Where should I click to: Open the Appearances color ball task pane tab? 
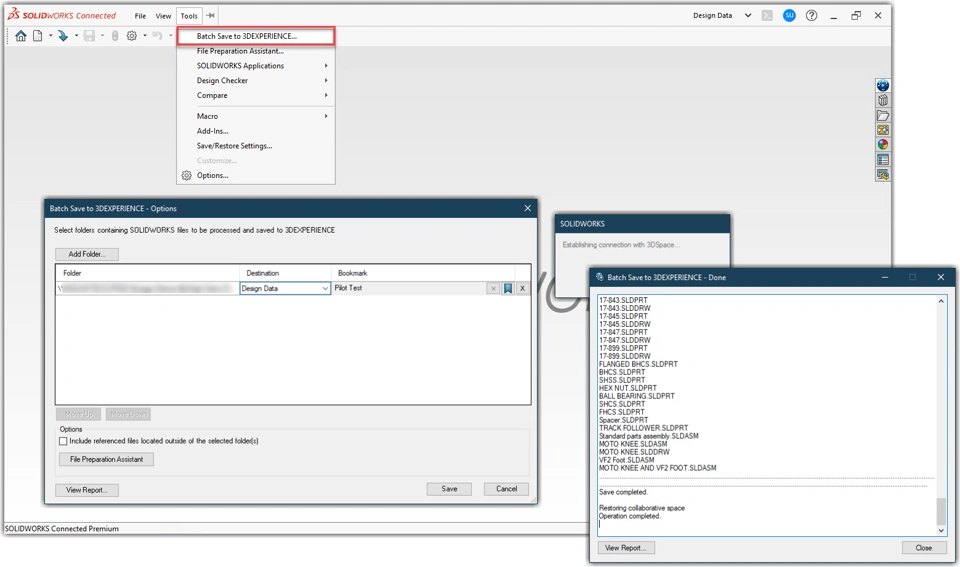tap(882, 145)
